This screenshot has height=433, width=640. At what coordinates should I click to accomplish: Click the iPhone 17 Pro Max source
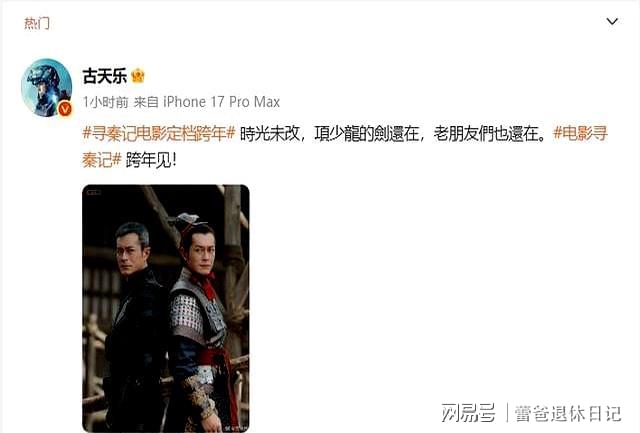pos(222,102)
